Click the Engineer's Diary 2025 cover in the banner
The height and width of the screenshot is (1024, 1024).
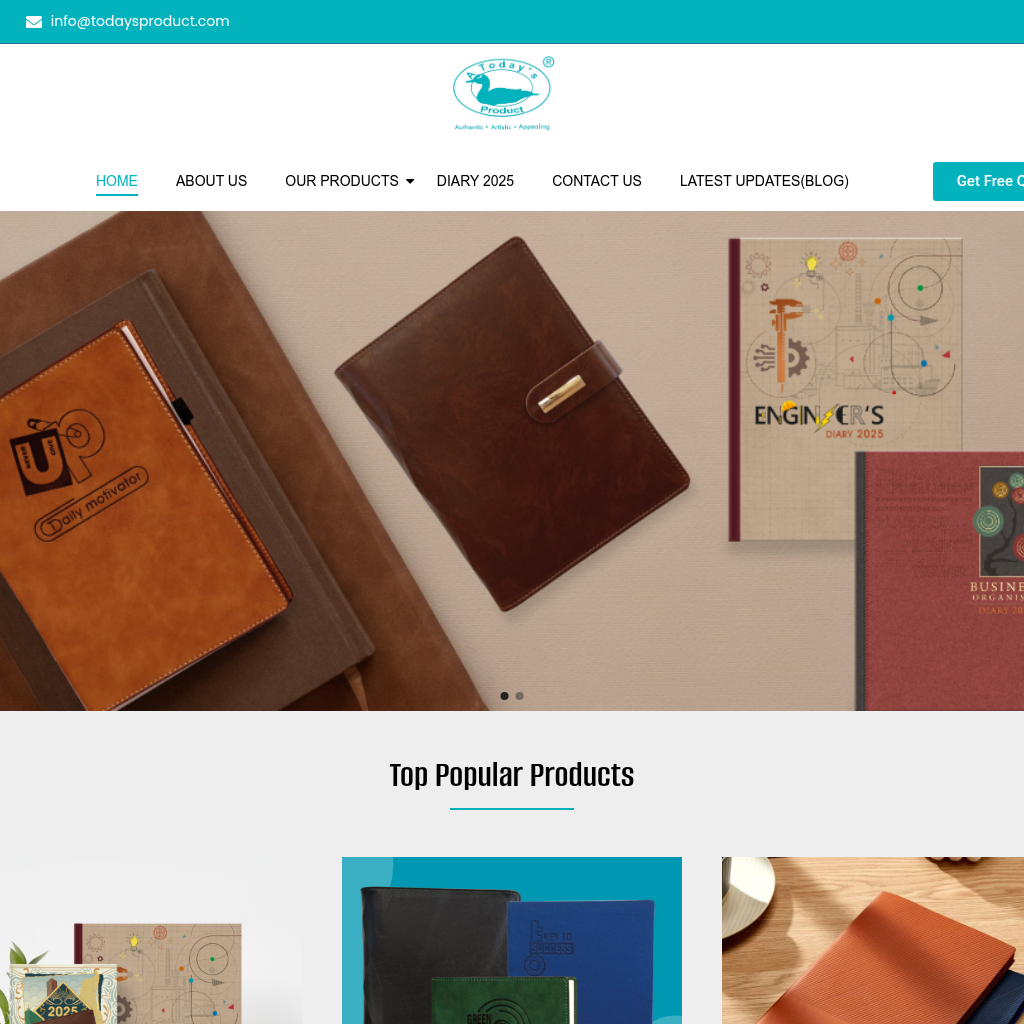point(844,389)
